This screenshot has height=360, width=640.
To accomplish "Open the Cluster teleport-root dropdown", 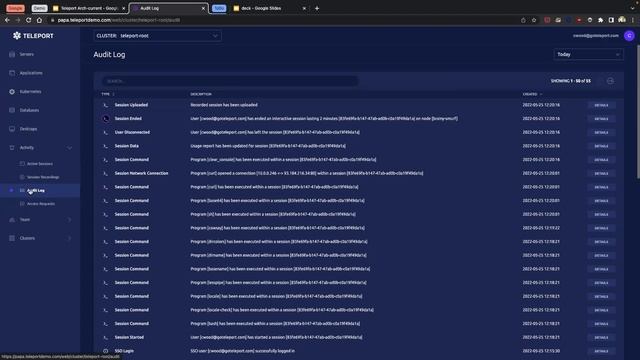I will tap(157, 36).
